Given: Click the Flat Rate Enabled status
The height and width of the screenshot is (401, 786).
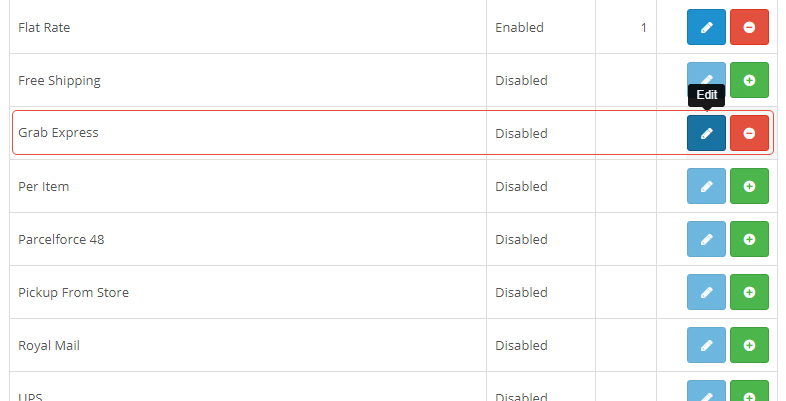Looking at the screenshot, I should click(519, 27).
